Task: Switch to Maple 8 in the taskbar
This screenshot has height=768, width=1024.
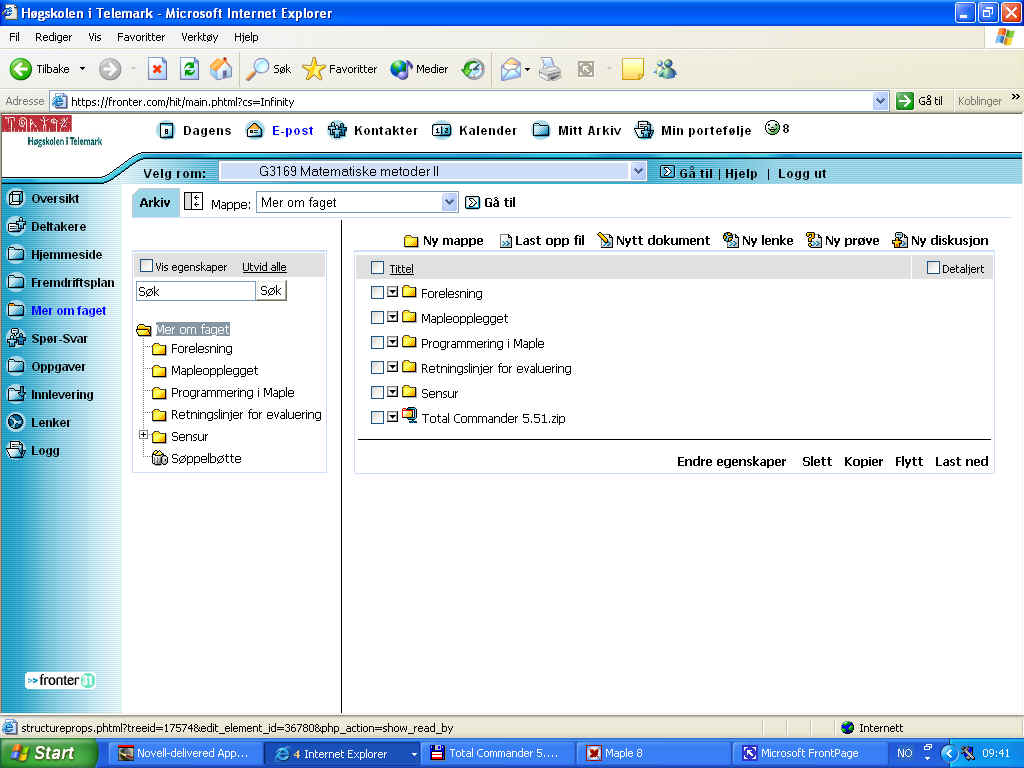Action: point(653,754)
